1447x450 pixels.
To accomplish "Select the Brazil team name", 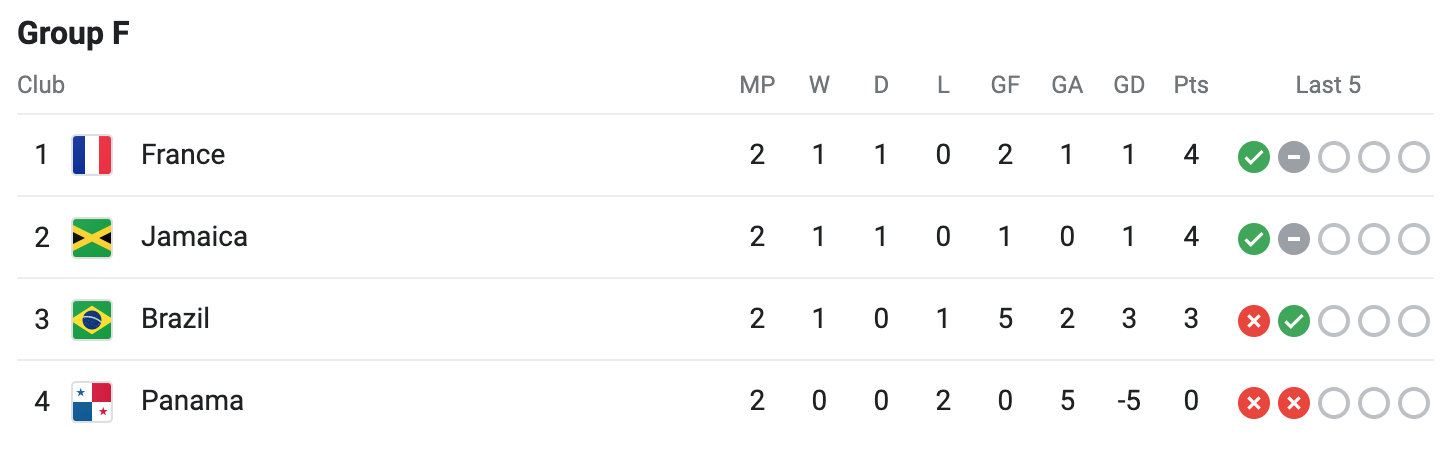I will coord(175,319).
